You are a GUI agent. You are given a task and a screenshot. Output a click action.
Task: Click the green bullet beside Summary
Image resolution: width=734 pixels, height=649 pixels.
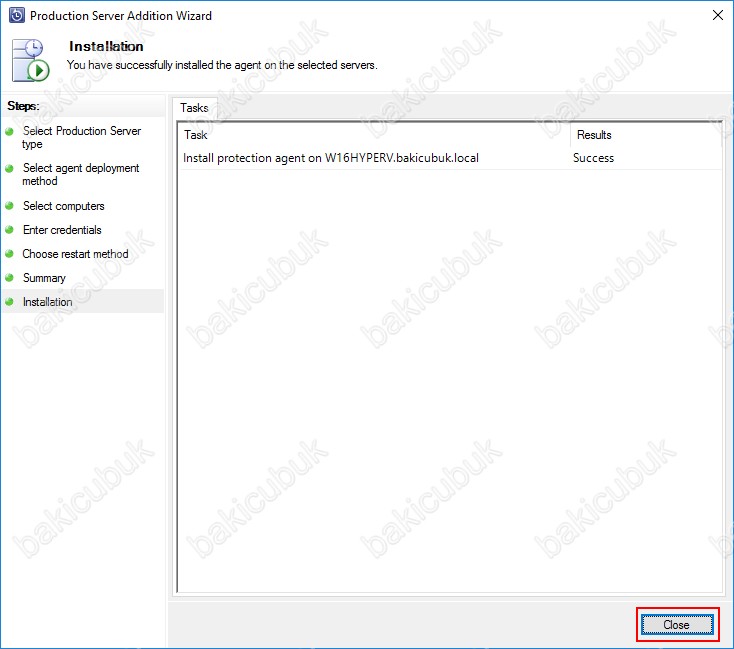tap(9, 278)
